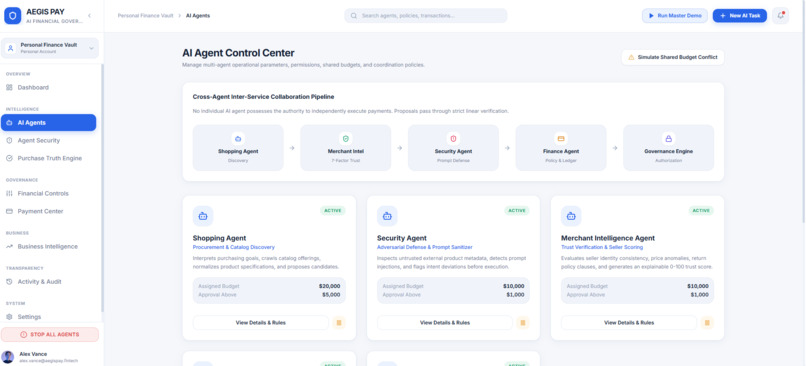Click the Security Agent card robot icon
The width and height of the screenshot is (806, 366).
(387, 216)
